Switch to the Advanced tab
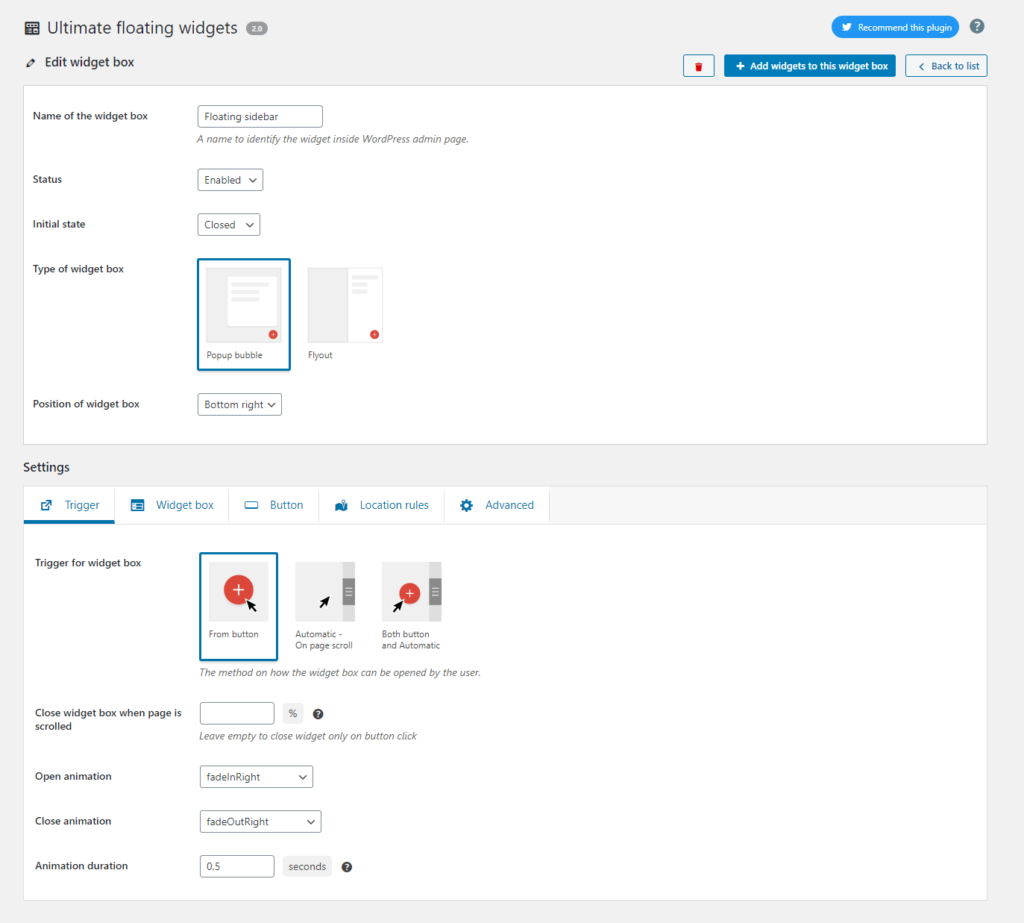The image size is (1024, 923). pos(496,506)
